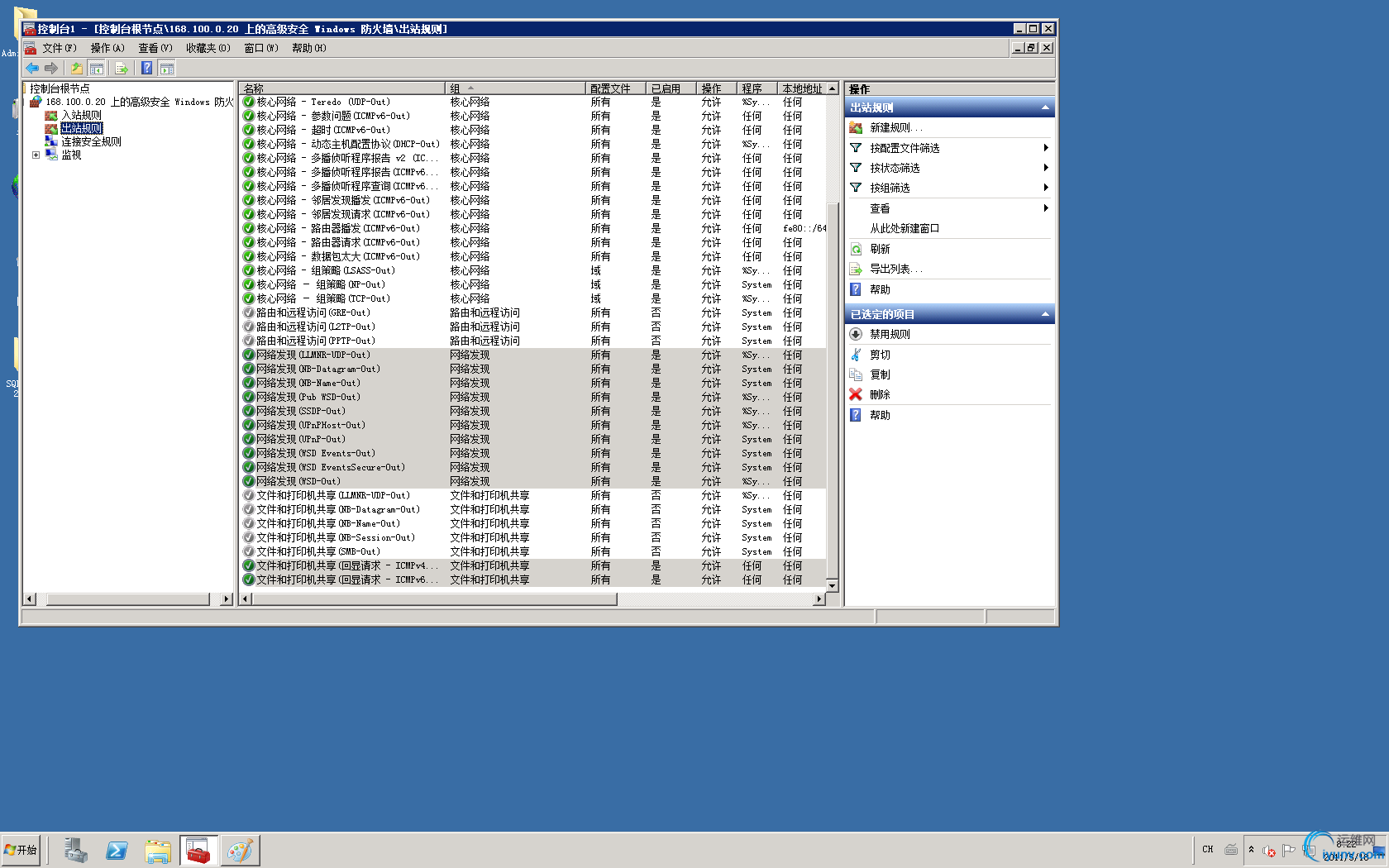Open Server Manager from the taskbar
This screenshot has width=1389, height=868.
point(75,850)
